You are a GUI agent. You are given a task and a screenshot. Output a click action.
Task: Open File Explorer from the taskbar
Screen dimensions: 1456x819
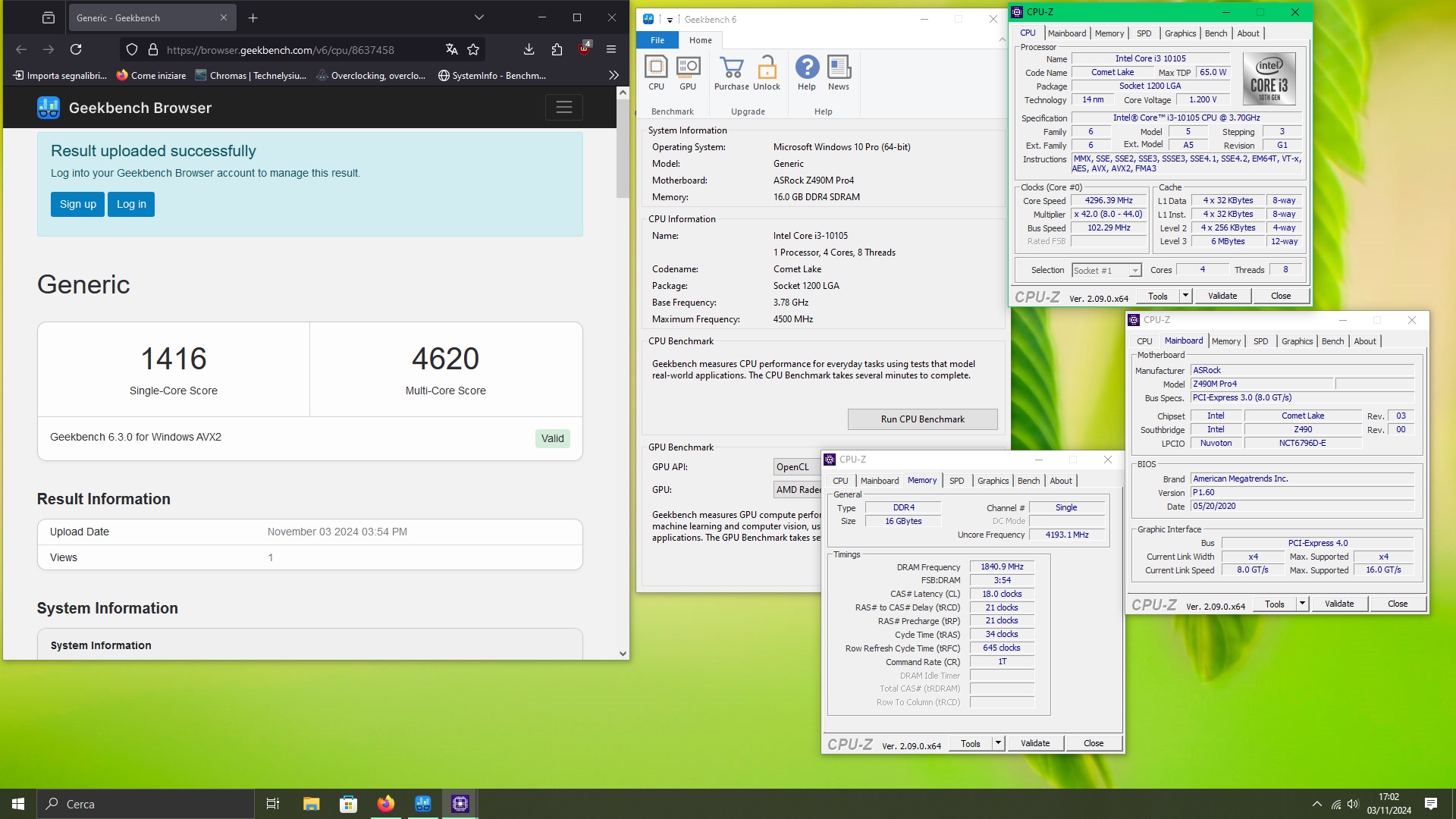pos(311,804)
